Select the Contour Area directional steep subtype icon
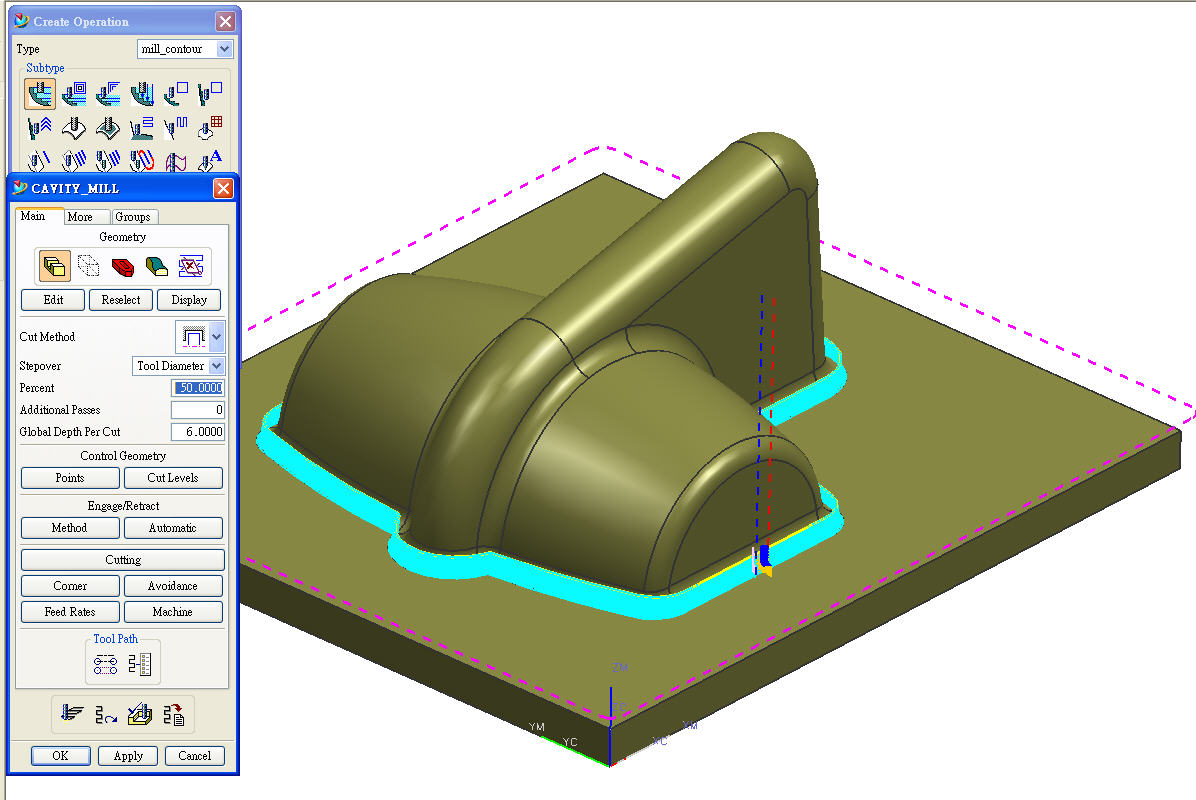Viewport: 1196px width, 800px height. tap(175, 127)
